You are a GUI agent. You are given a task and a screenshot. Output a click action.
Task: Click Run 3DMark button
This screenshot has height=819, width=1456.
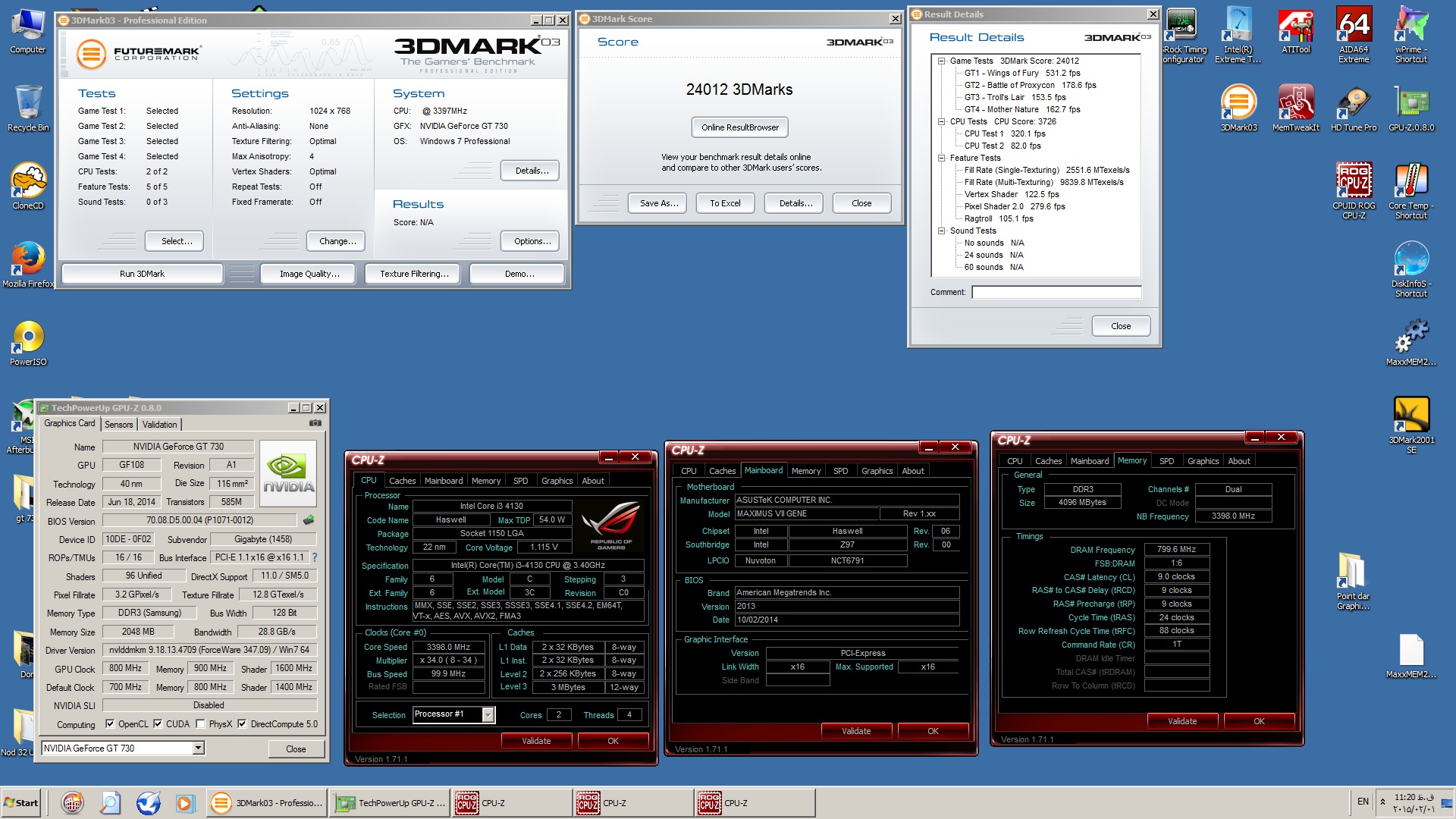point(142,274)
